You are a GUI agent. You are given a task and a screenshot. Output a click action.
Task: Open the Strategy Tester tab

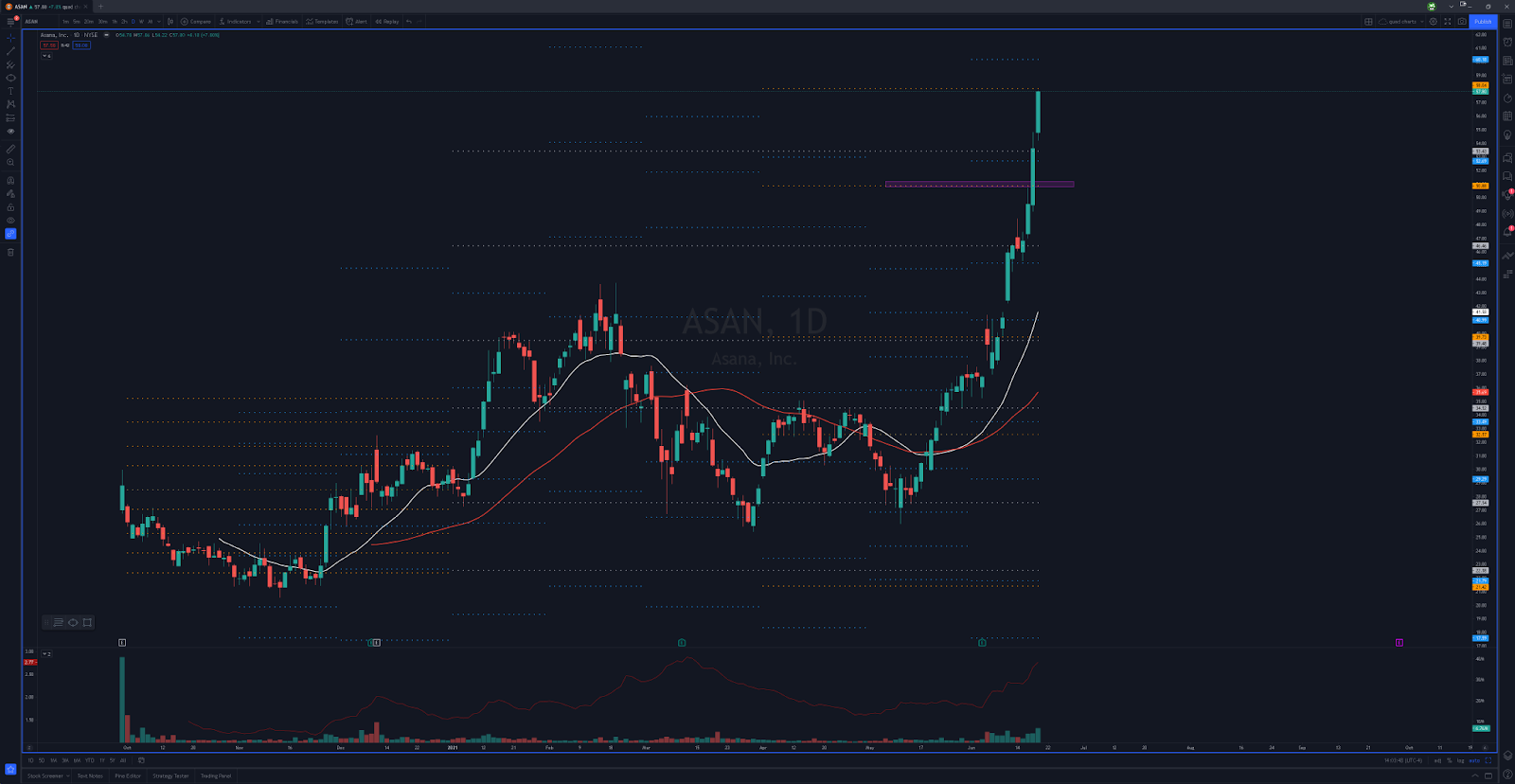[170, 776]
